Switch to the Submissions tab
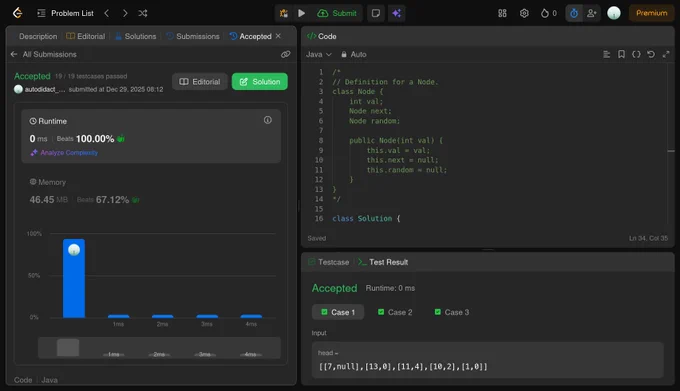 tap(193, 36)
